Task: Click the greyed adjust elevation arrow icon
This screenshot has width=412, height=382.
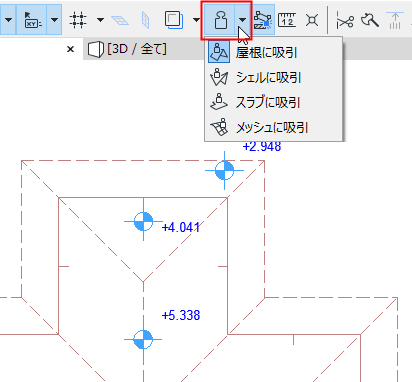Action: (x=395, y=20)
